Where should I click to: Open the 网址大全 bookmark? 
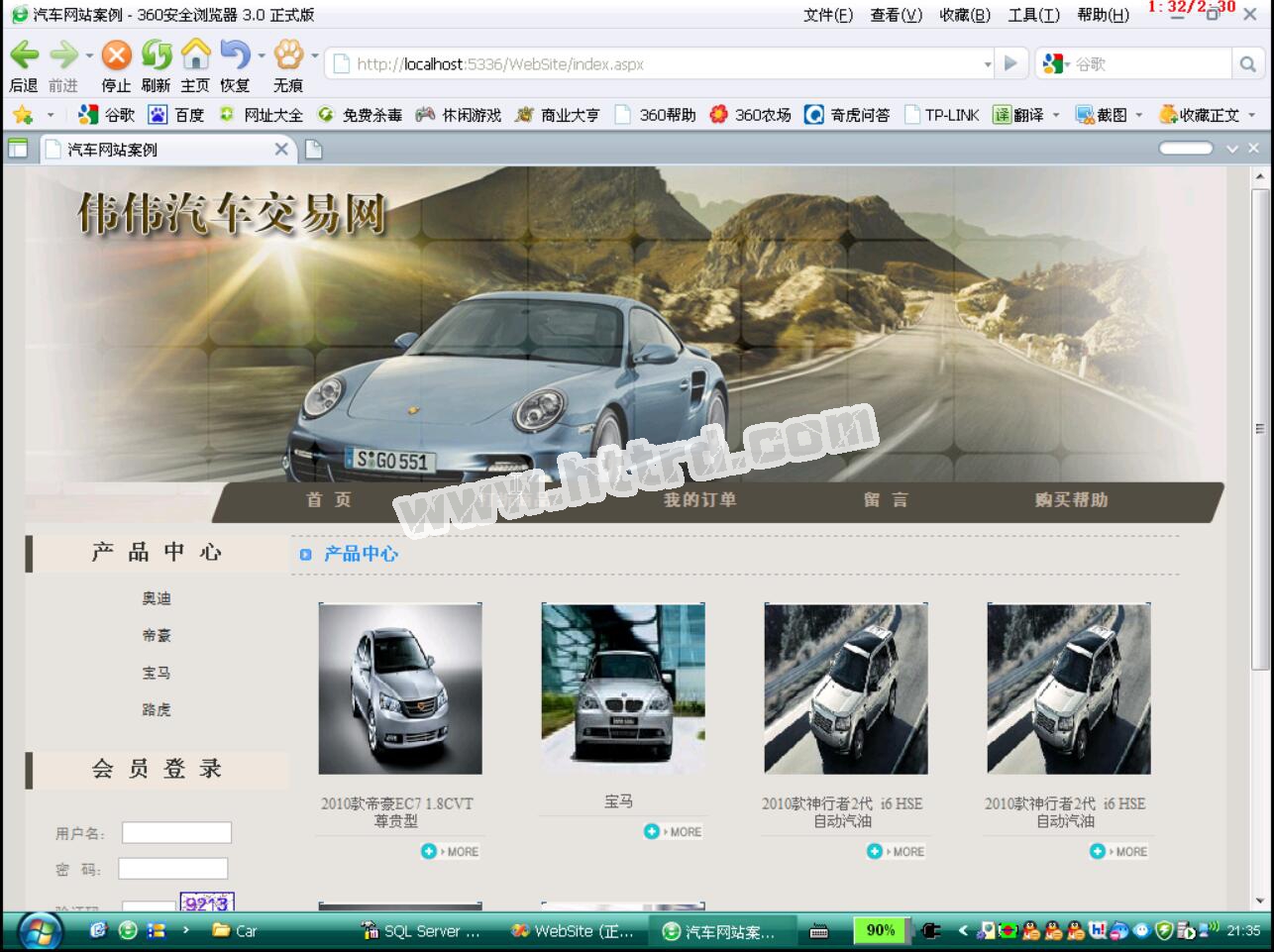(261, 115)
